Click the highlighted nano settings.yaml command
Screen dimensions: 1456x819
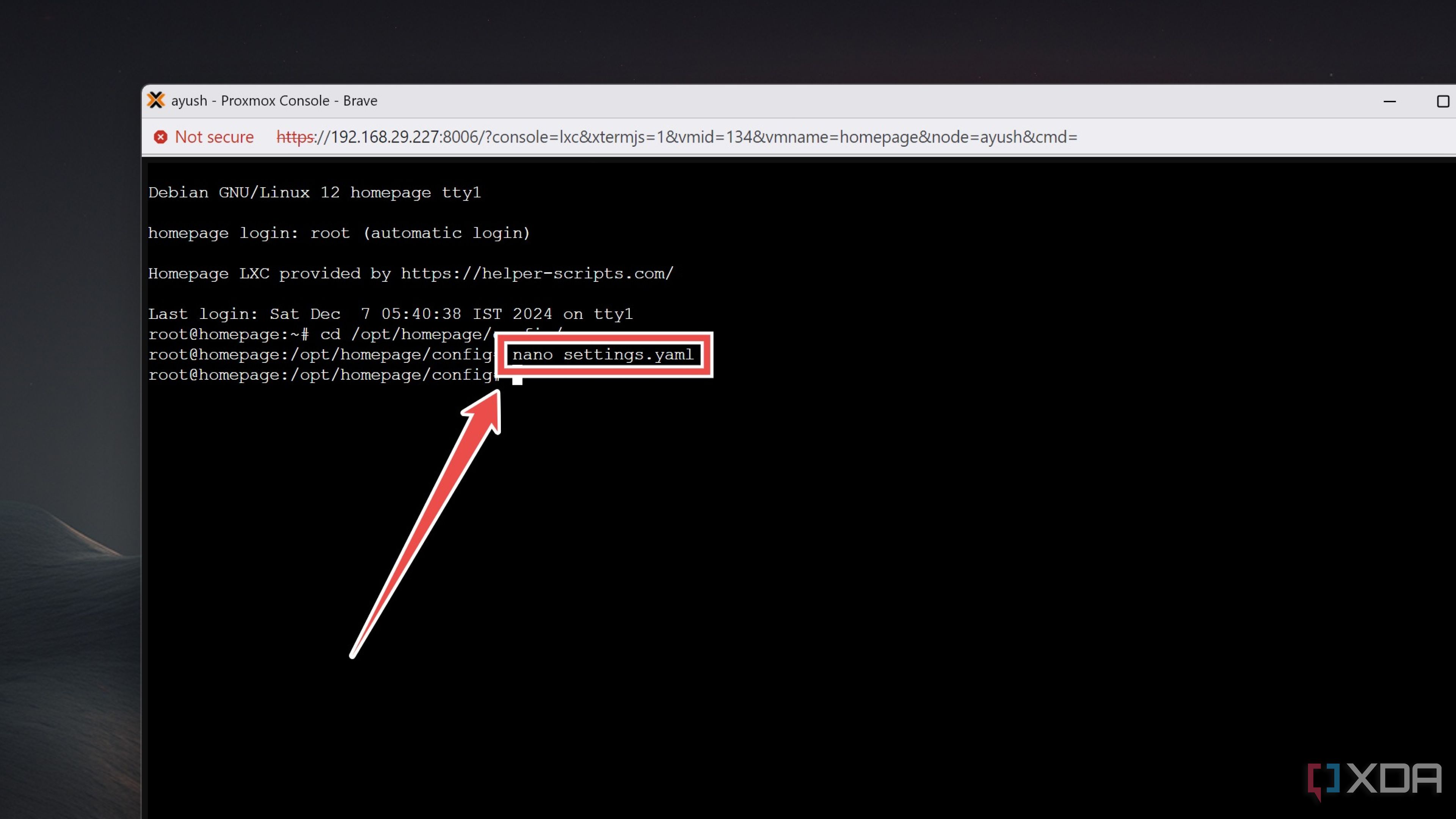click(x=602, y=355)
